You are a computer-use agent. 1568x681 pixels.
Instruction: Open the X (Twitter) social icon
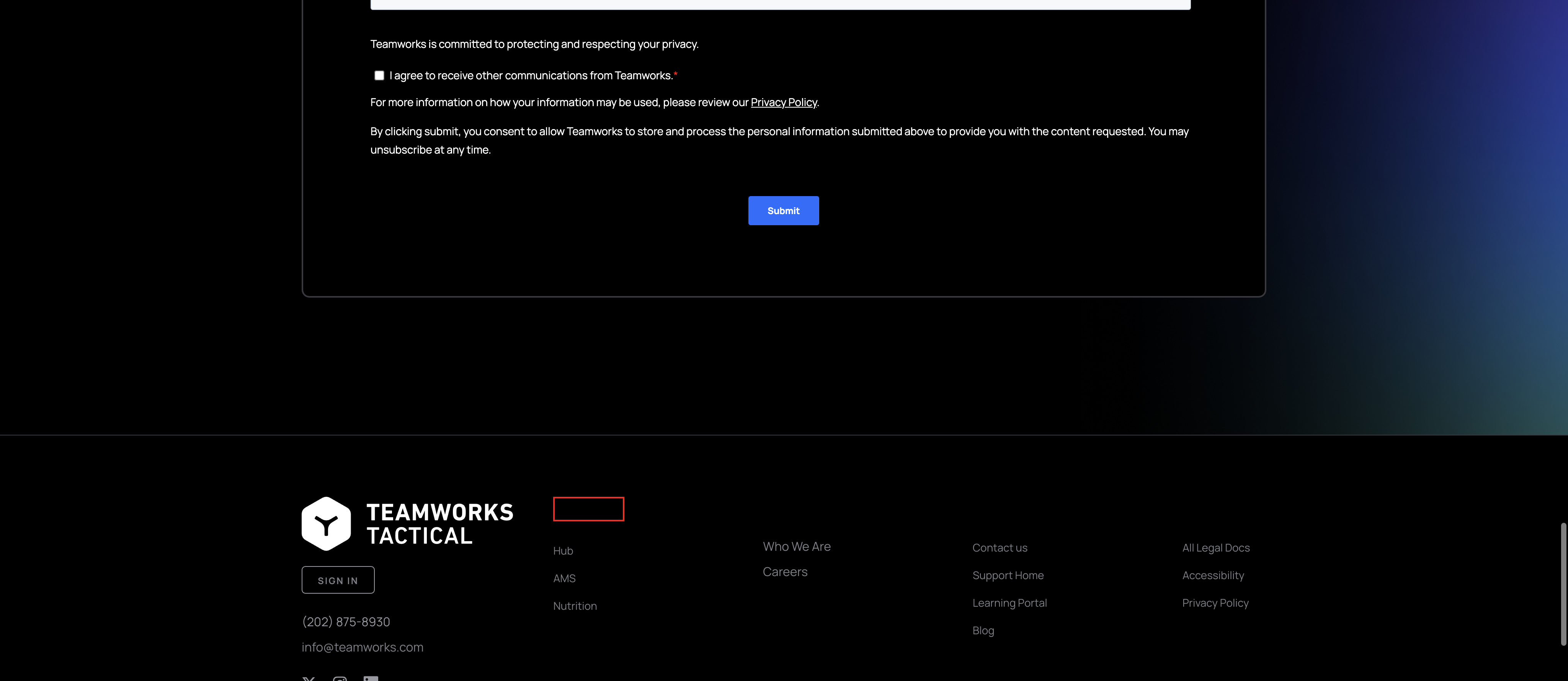pyautogui.click(x=309, y=678)
